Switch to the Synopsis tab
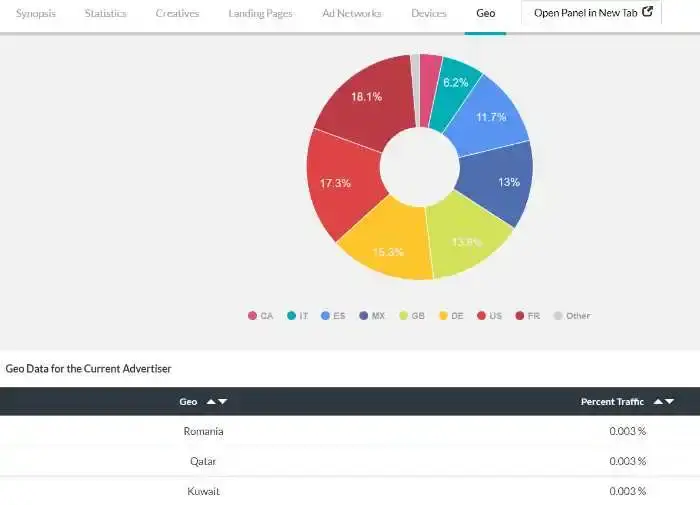The width and height of the screenshot is (700, 505). (x=36, y=14)
